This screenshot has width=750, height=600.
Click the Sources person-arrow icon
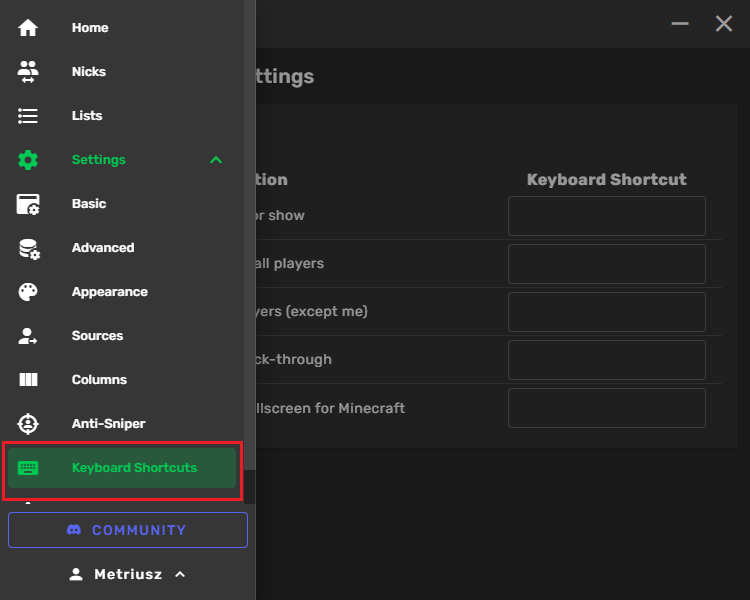coord(28,336)
